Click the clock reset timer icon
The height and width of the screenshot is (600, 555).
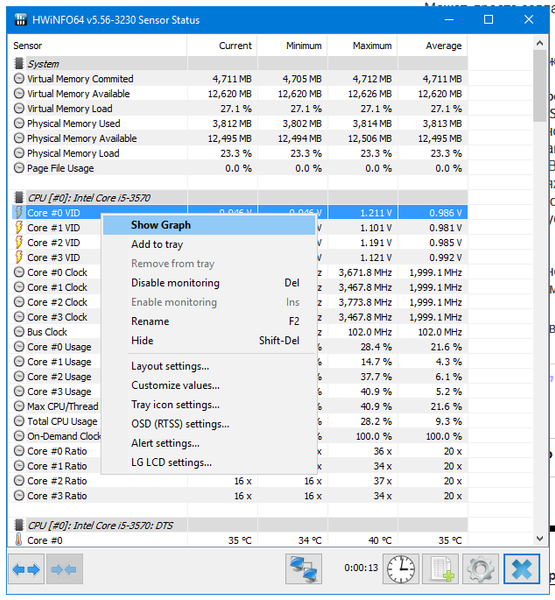pos(401,569)
